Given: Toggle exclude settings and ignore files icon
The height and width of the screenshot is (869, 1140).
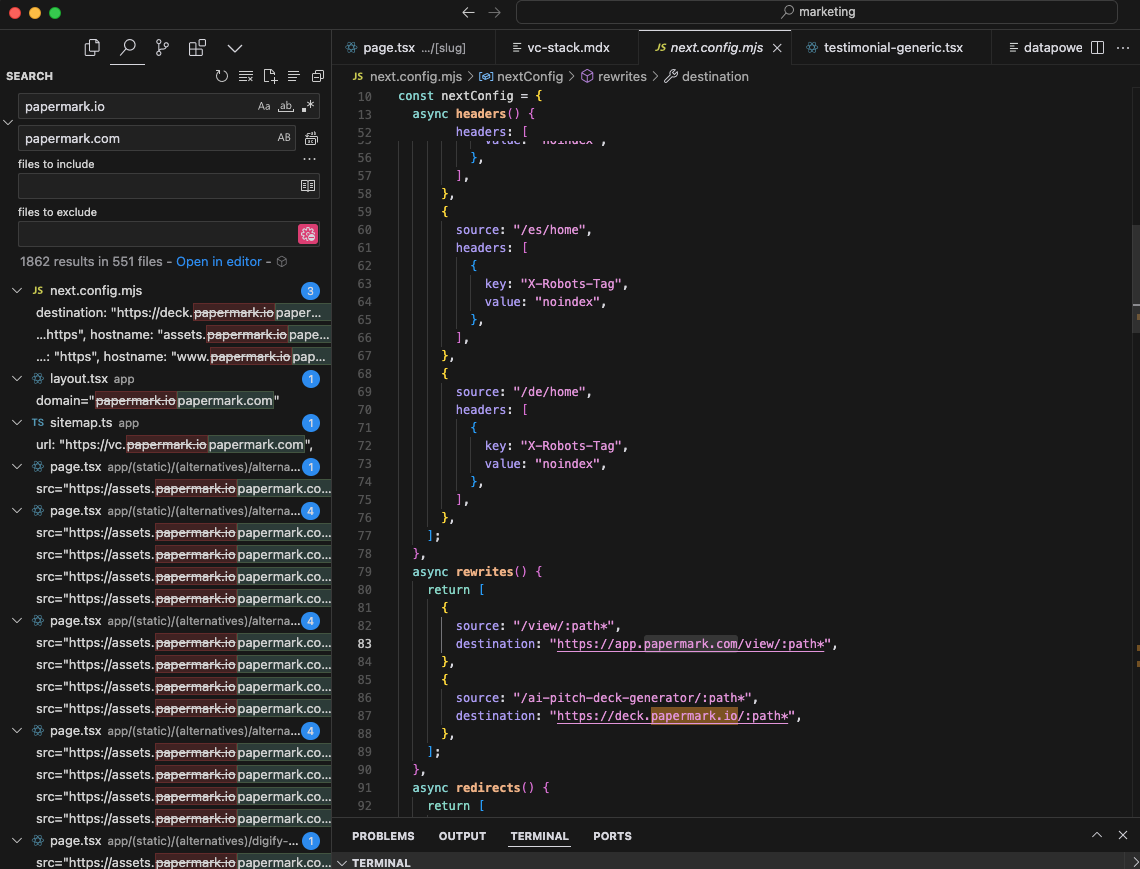Looking at the screenshot, I should click(308, 234).
